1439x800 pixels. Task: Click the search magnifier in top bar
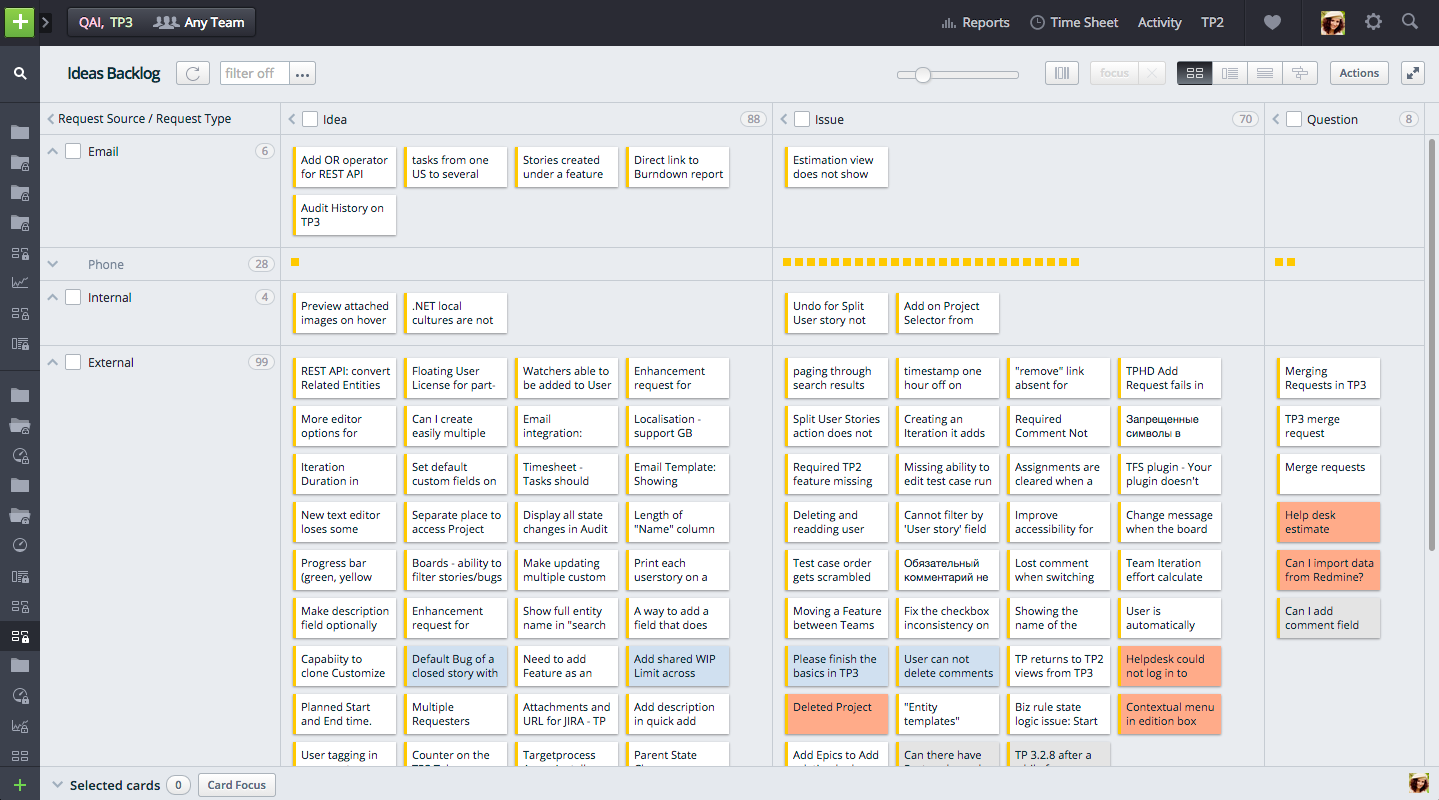click(x=1409, y=22)
